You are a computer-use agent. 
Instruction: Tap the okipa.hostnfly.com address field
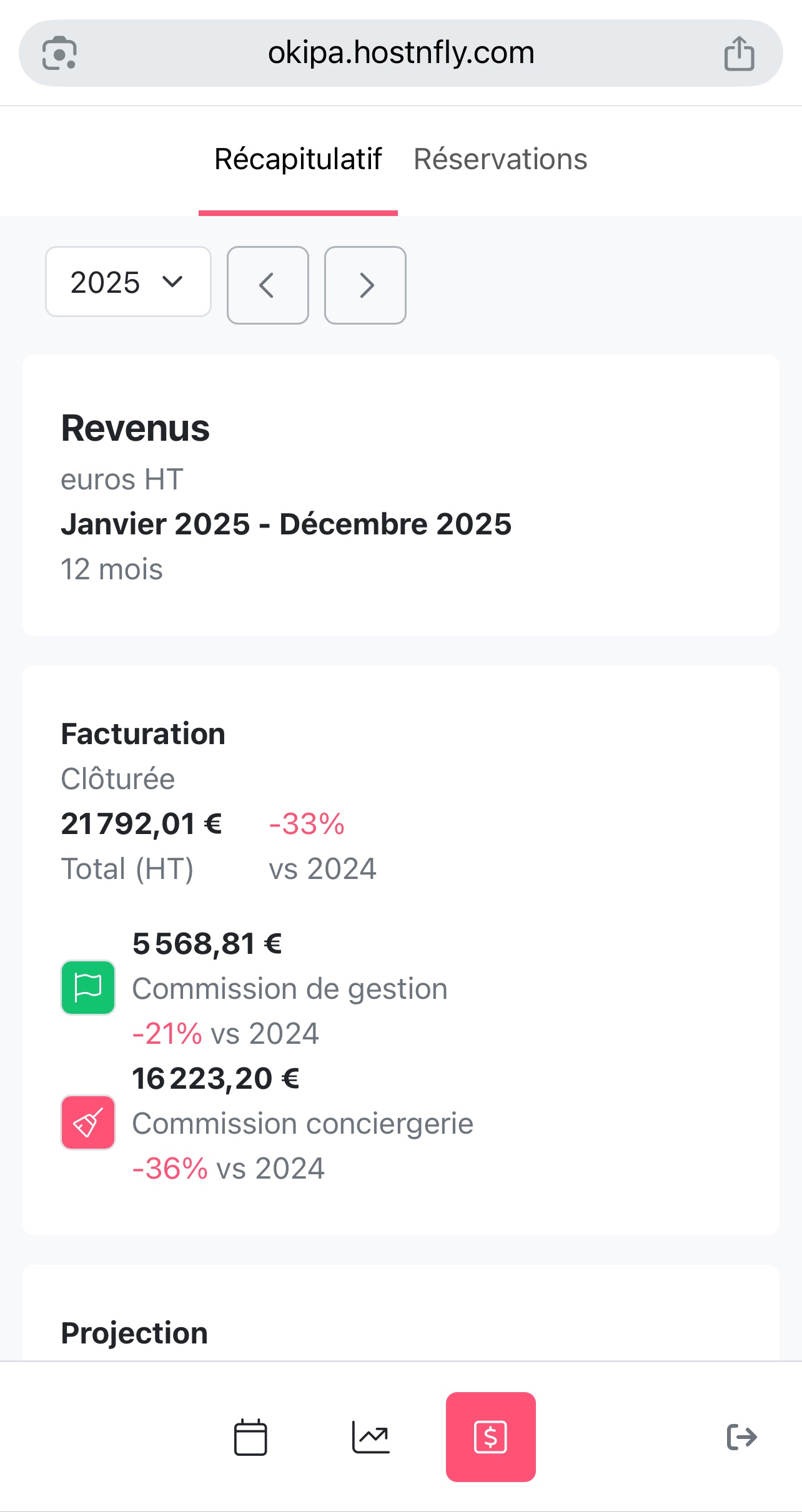coord(401,53)
